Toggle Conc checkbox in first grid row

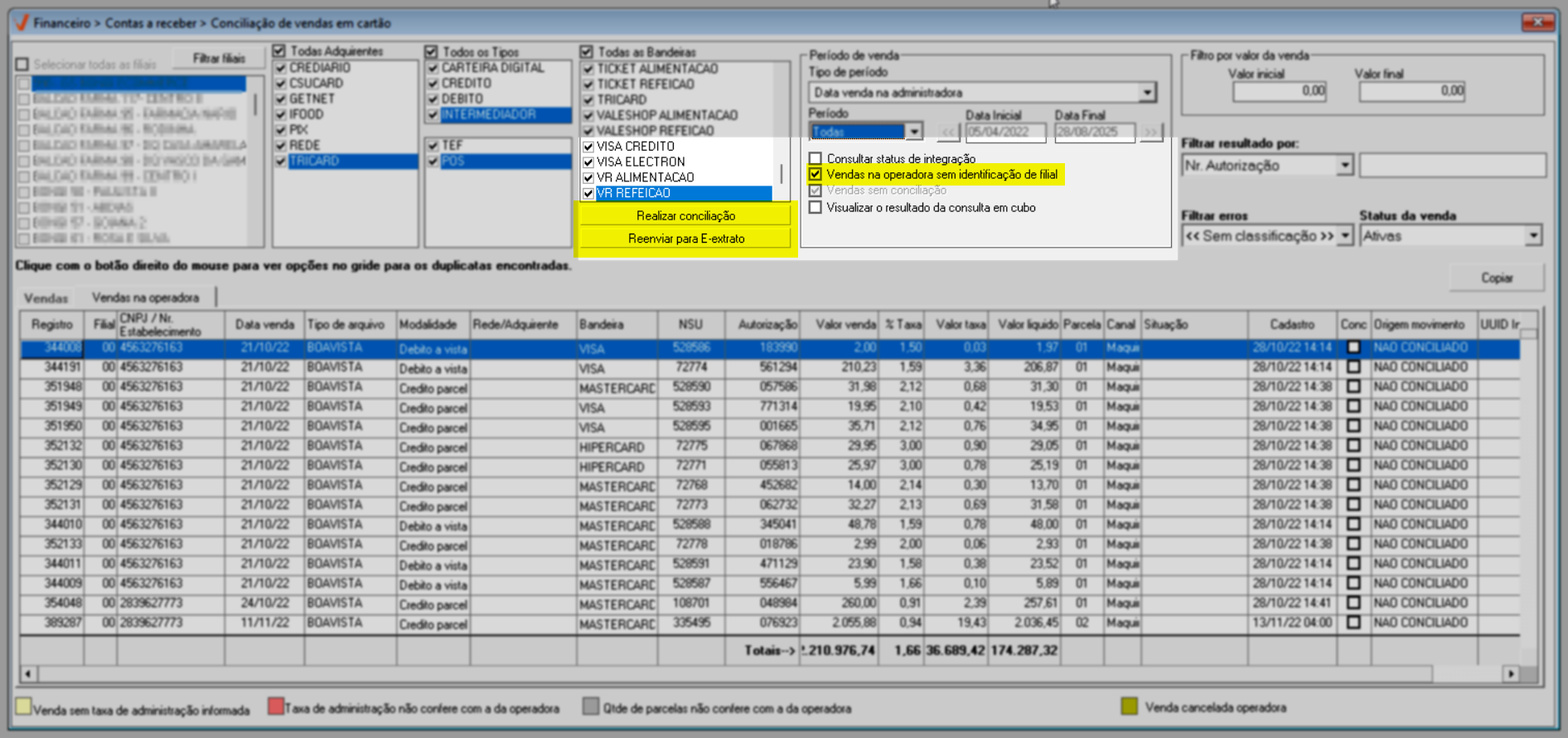coord(1353,347)
